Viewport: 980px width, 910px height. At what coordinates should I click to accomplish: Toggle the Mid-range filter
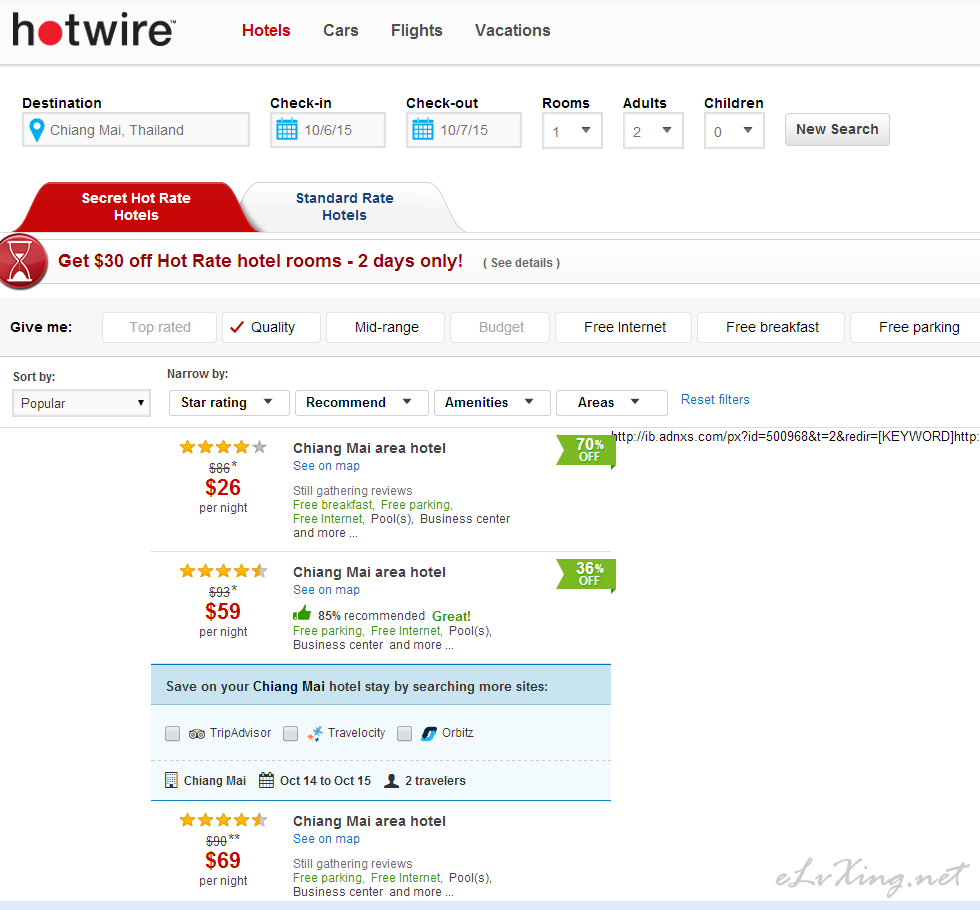coord(386,328)
